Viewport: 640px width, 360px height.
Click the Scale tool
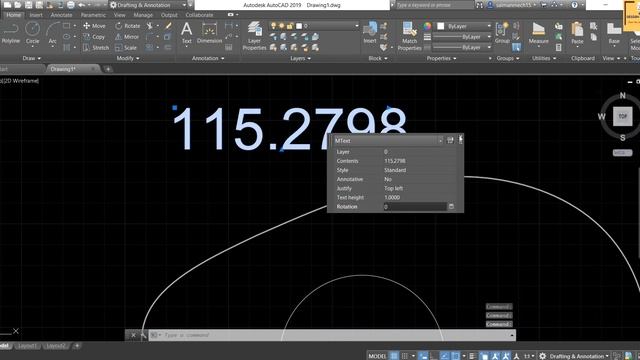click(x=126, y=48)
